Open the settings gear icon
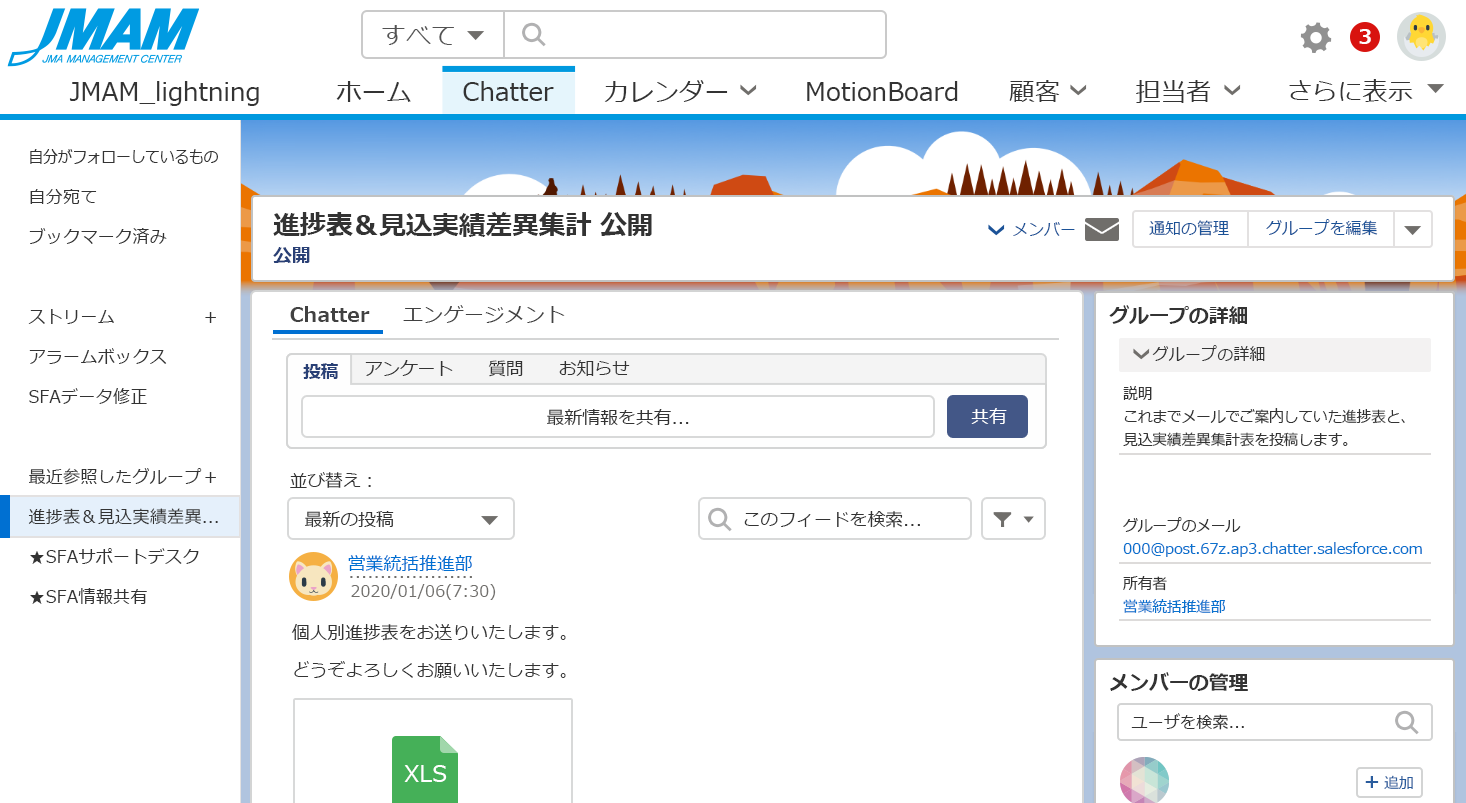Screen dimensions: 1466x803 (1315, 38)
